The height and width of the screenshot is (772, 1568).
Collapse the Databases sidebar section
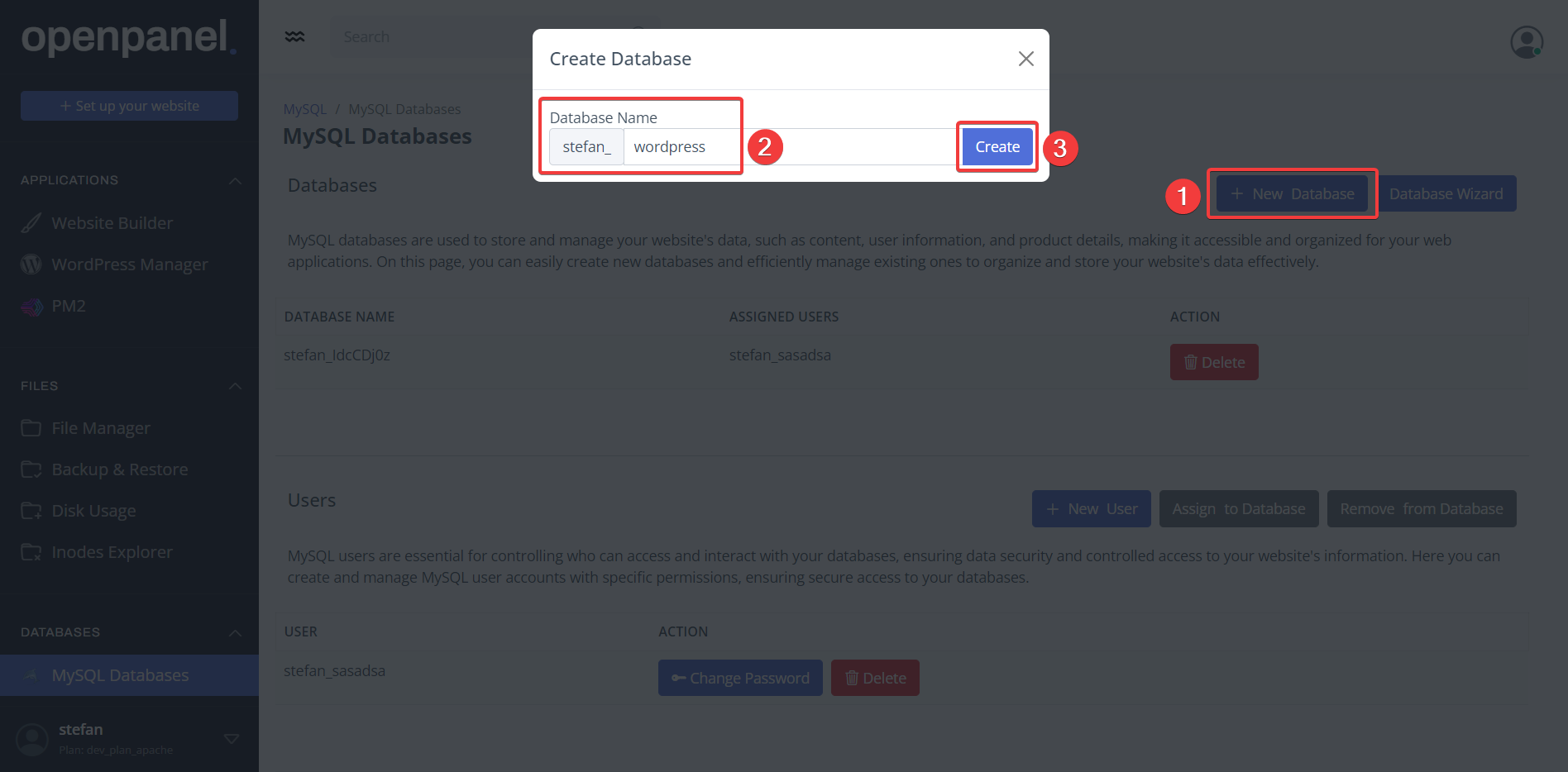(235, 632)
